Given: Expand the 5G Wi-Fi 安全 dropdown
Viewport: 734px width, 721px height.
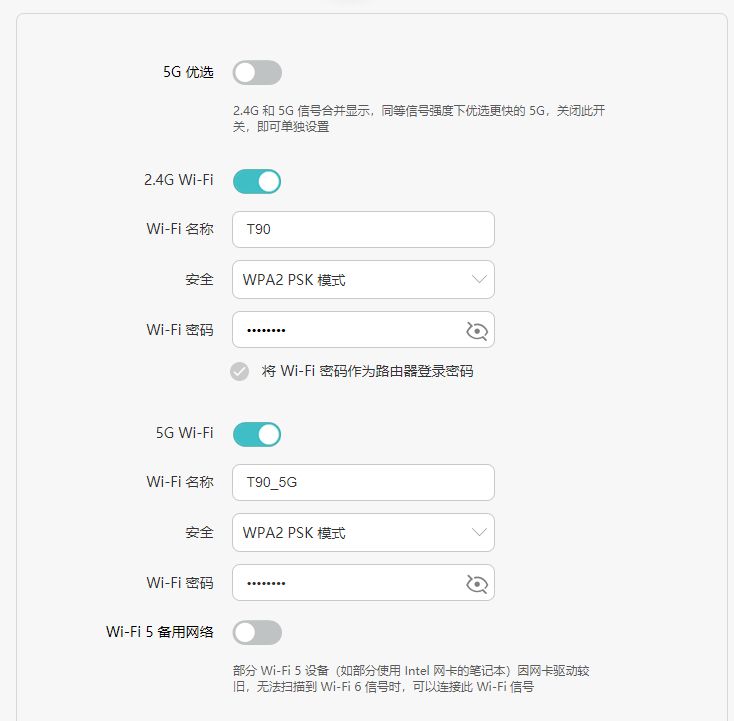Looking at the screenshot, I should tap(363, 533).
